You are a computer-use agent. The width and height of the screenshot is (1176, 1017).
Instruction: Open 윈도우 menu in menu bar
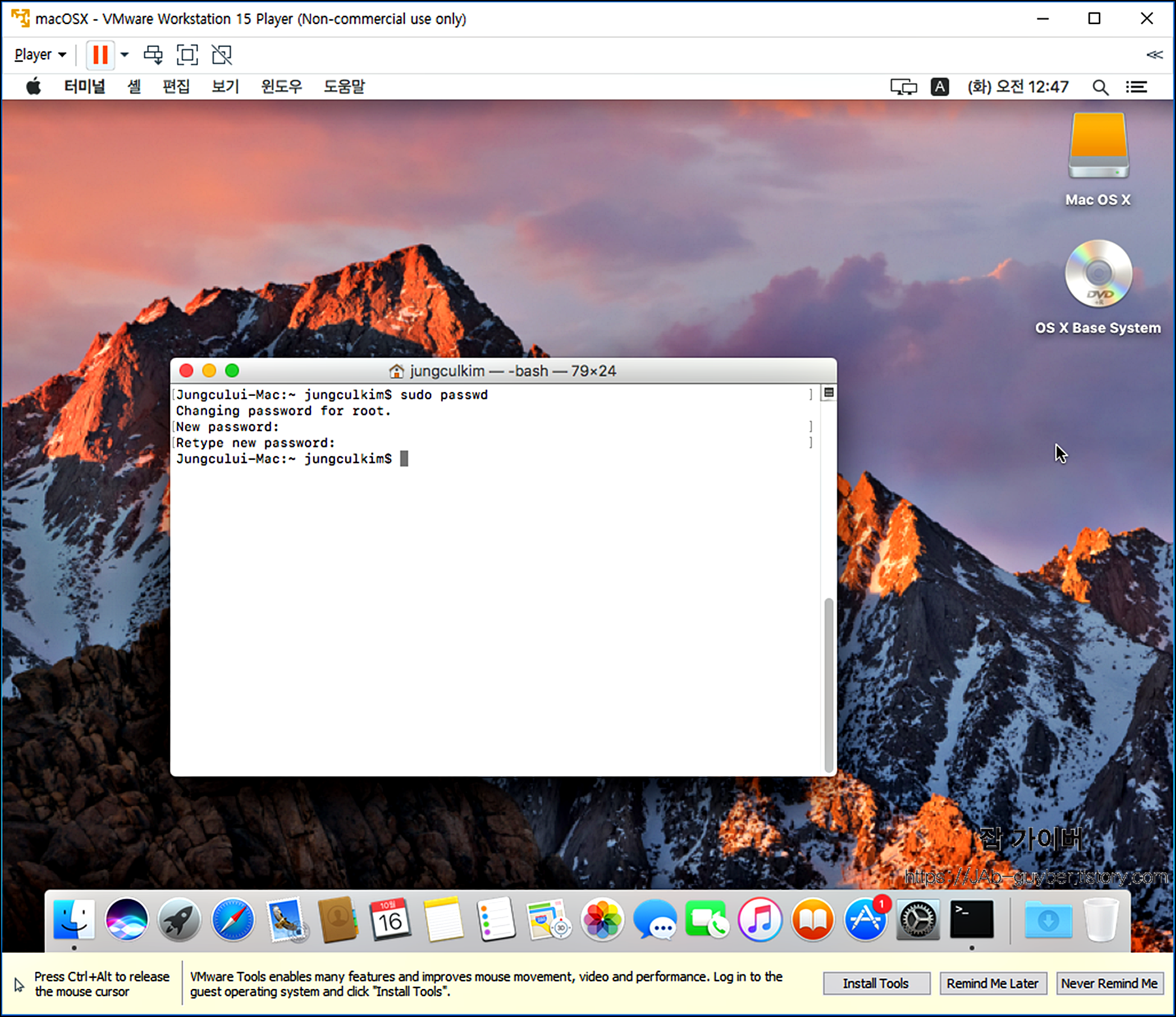(282, 86)
